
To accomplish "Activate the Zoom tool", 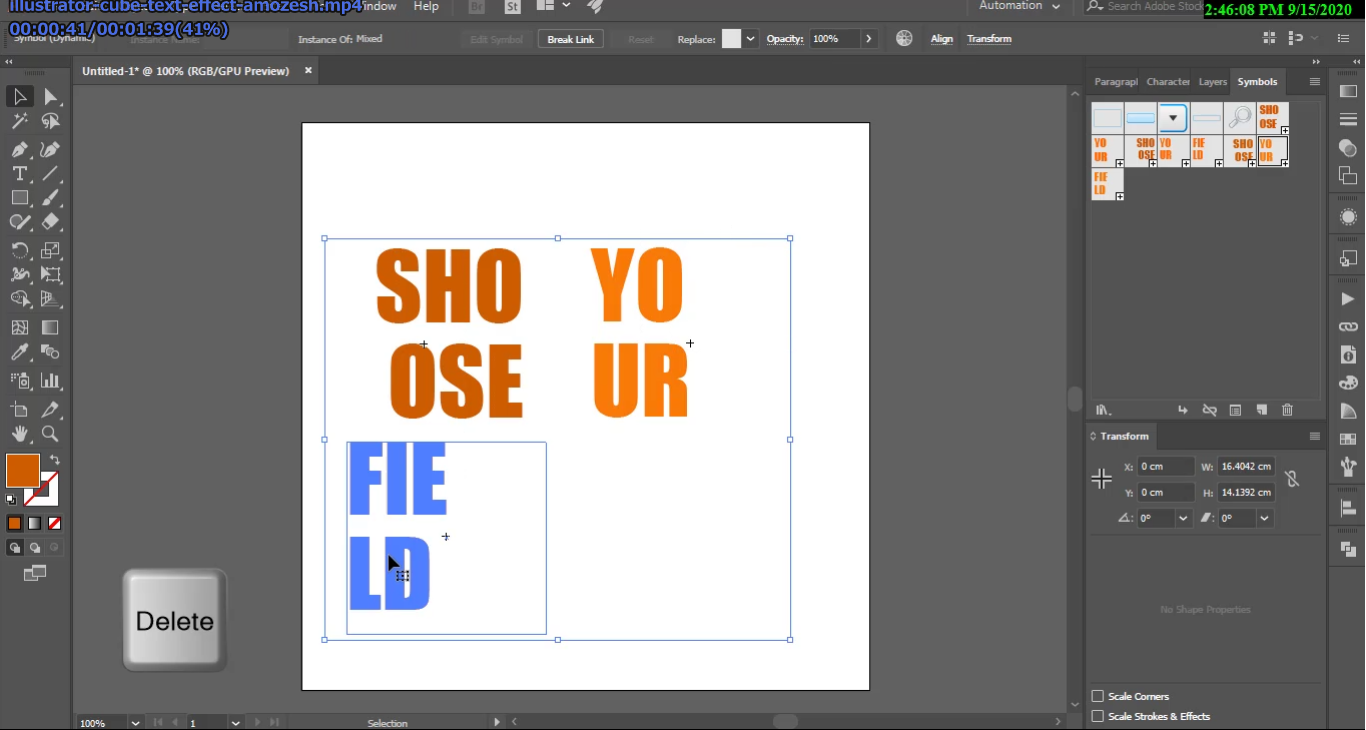I will 50,433.
